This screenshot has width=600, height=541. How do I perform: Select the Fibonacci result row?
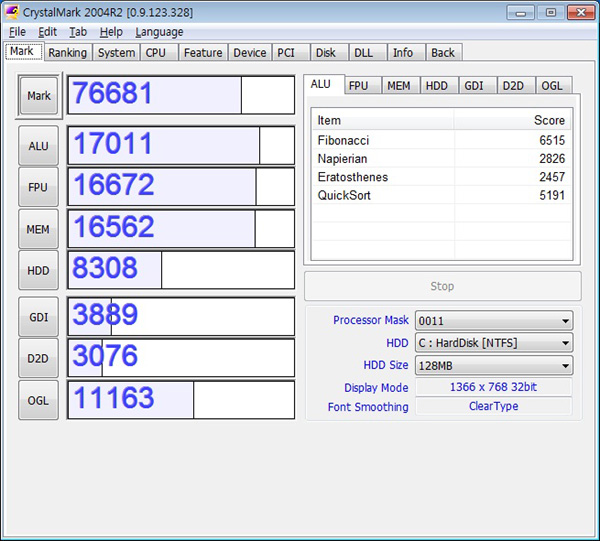(x=442, y=140)
